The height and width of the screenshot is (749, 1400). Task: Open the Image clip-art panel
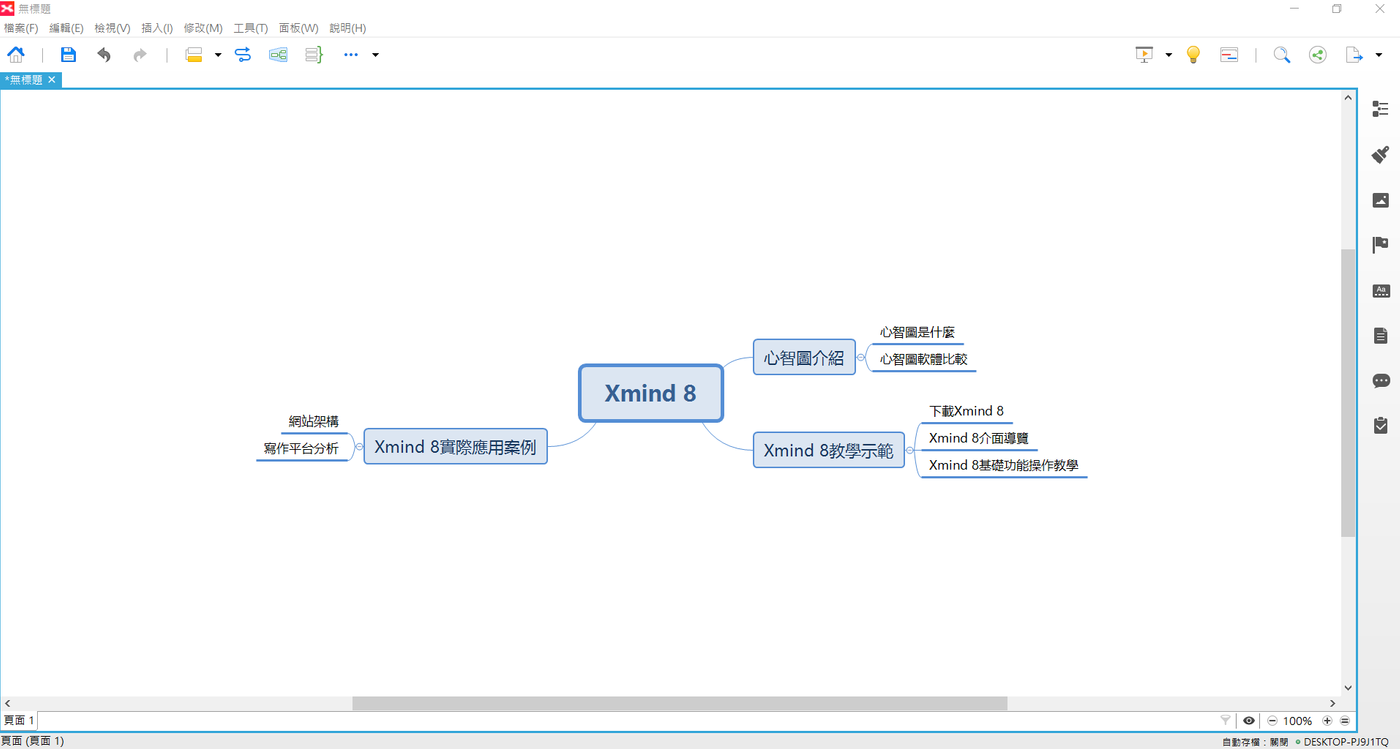tap(1381, 200)
